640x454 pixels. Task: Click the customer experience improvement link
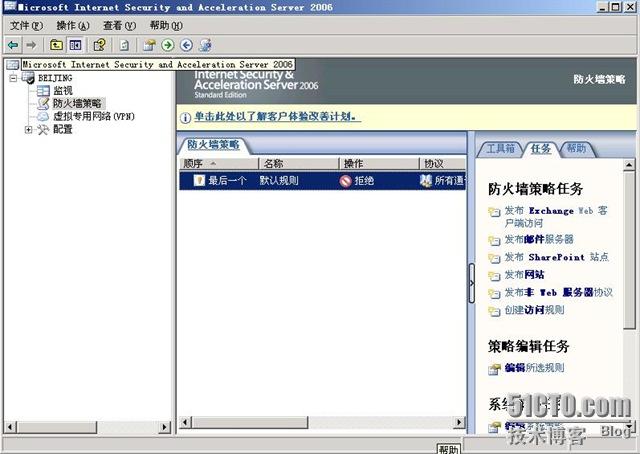[278, 117]
